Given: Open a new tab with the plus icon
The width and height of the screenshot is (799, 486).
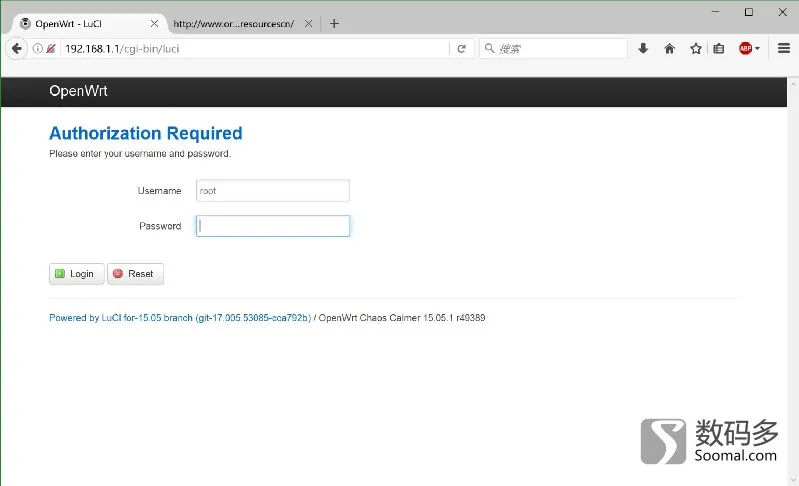Looking at the screenshot, I should (x=334, y=23).
